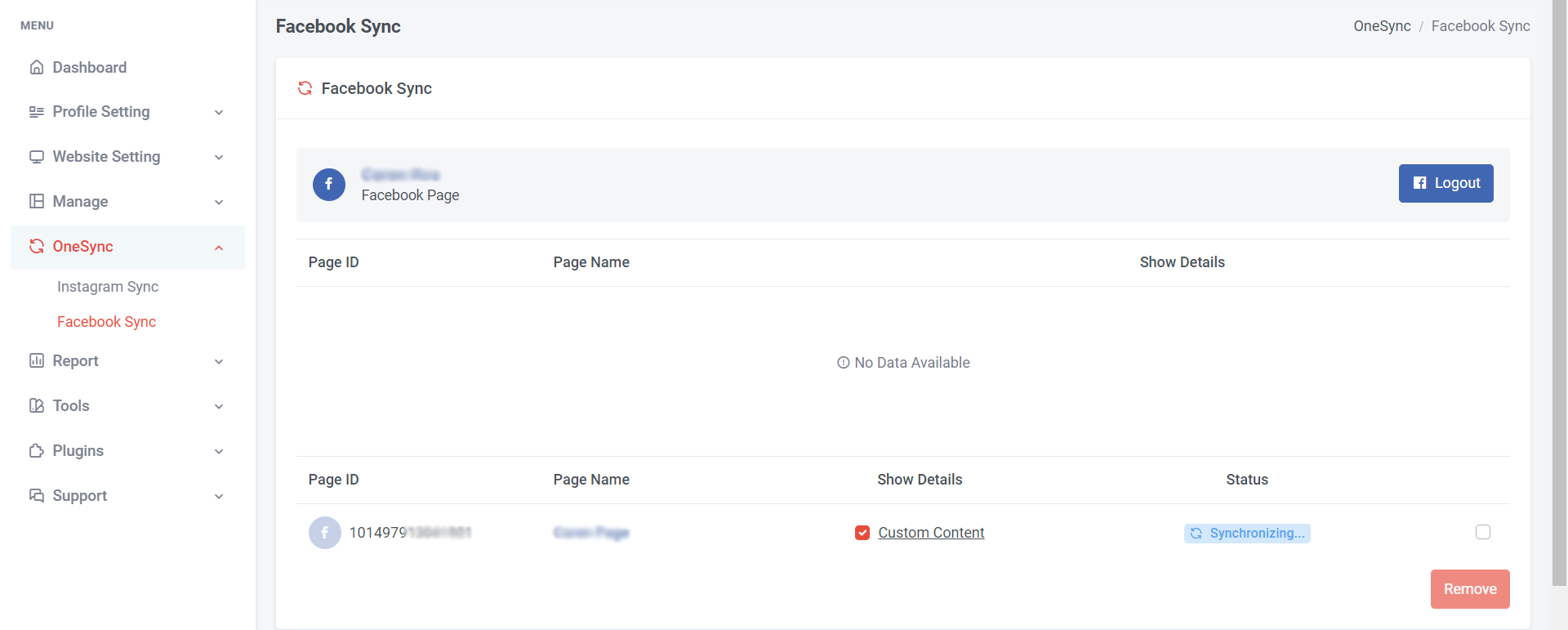Image resolution: width=1568 pixels, height=630 pixels.
Task: Click the Support menu label
Action: tap(80, 496)
